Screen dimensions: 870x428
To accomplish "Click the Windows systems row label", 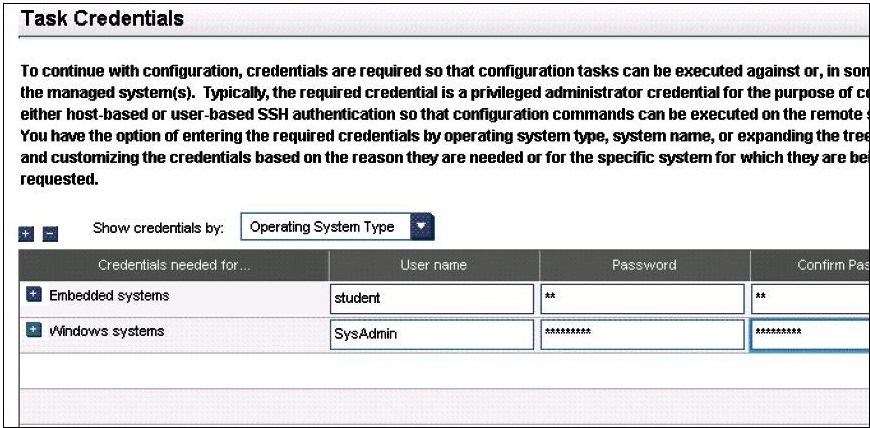I will point(107,331).
